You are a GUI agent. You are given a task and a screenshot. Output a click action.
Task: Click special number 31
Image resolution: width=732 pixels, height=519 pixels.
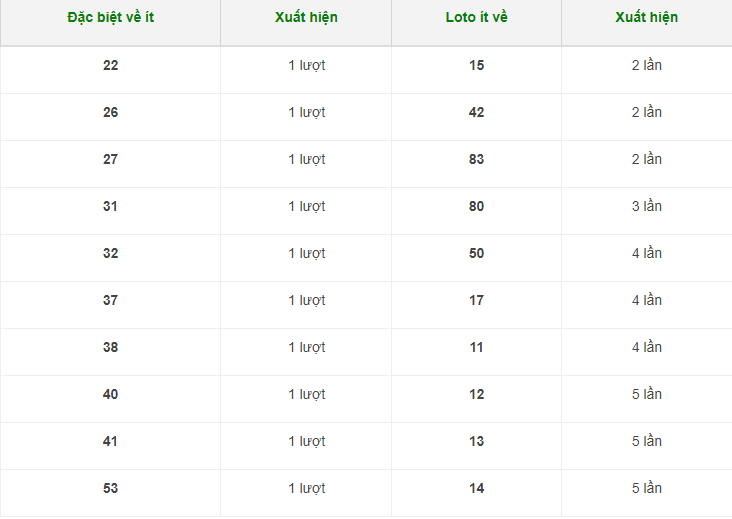pyautogui.click(x=110, y=206)
